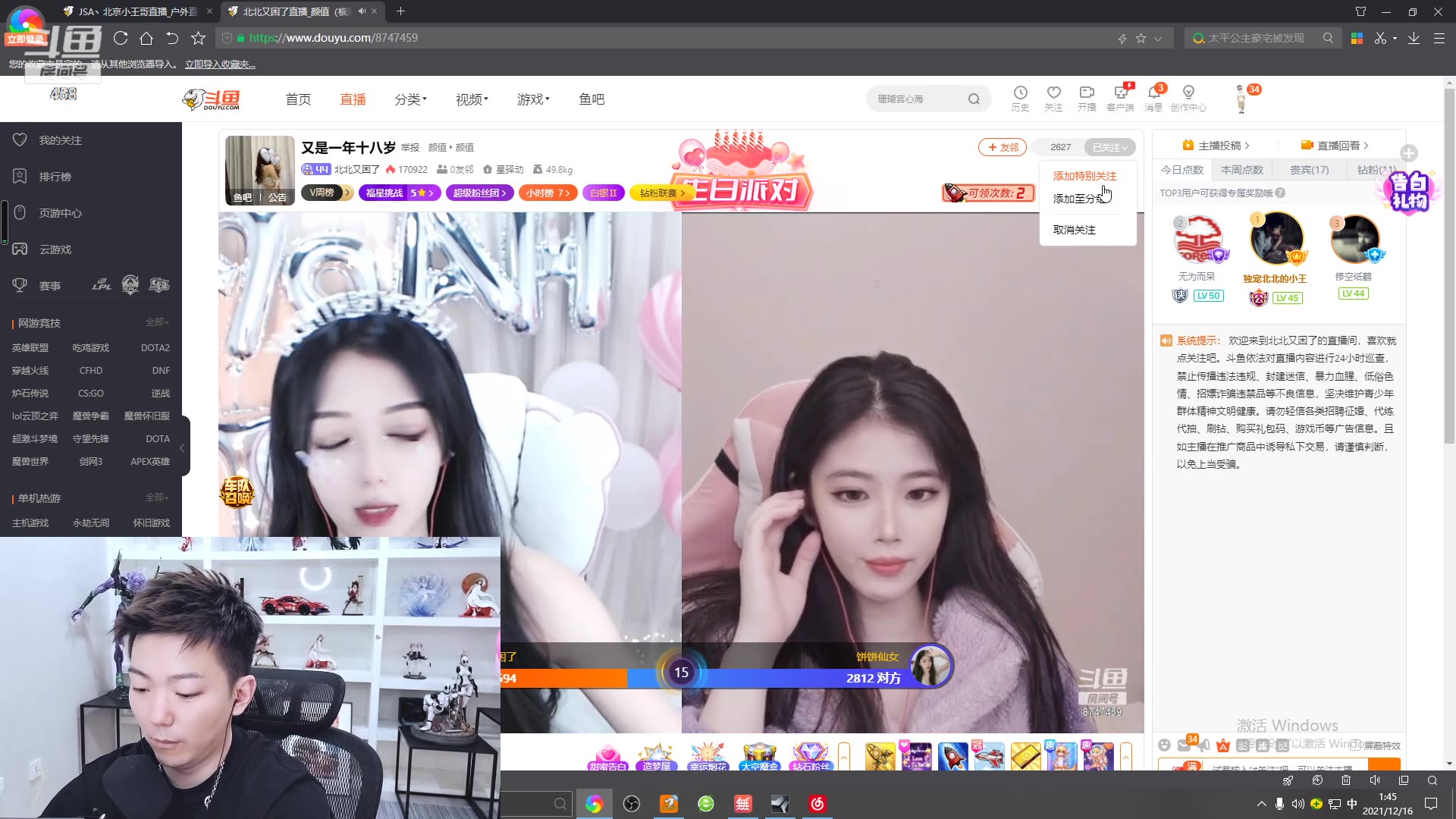Select the golden rocket gift icon

pos(880,757)
